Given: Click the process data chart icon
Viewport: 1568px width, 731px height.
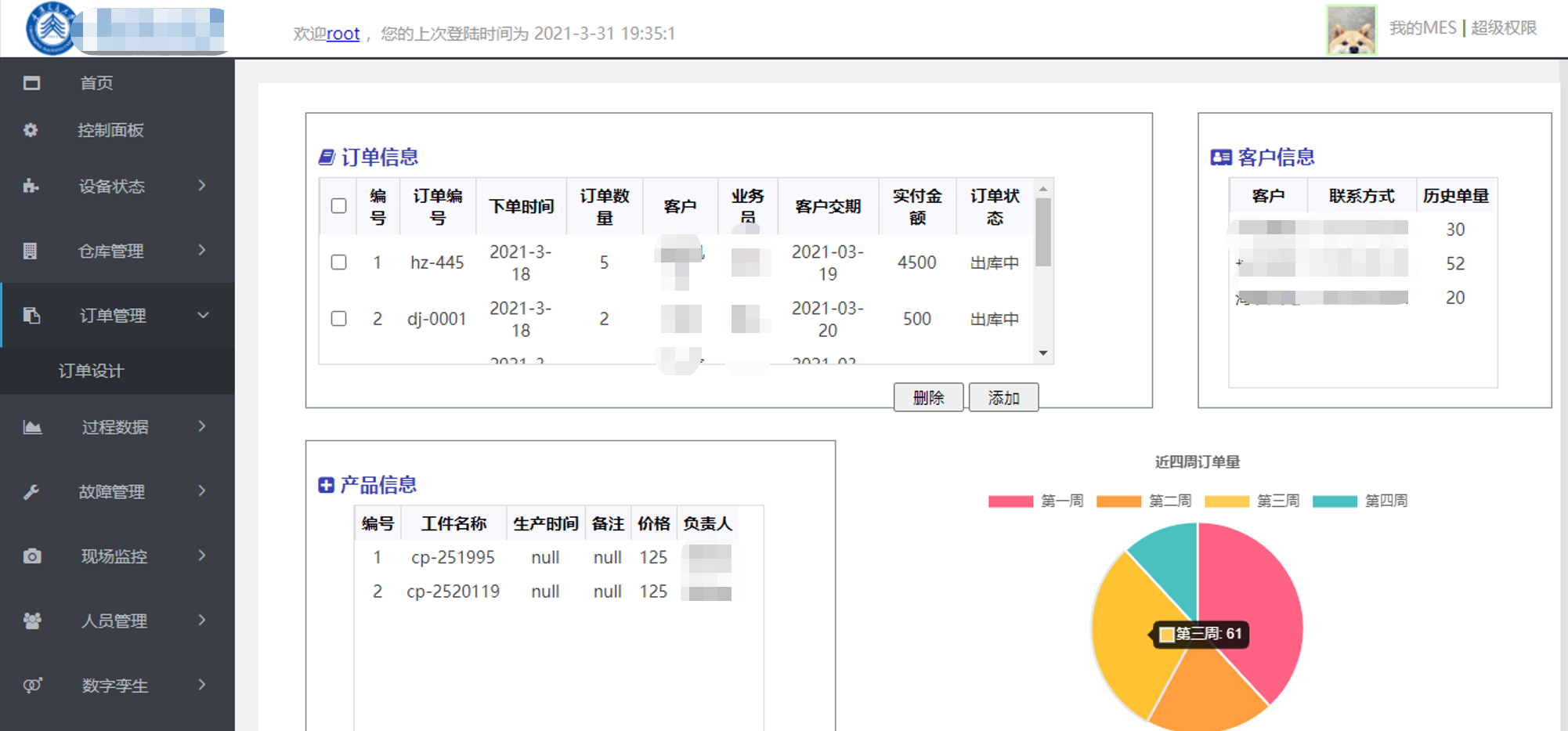Looking at the screenshot, I should pyautogui.click(x=32, y=427).
